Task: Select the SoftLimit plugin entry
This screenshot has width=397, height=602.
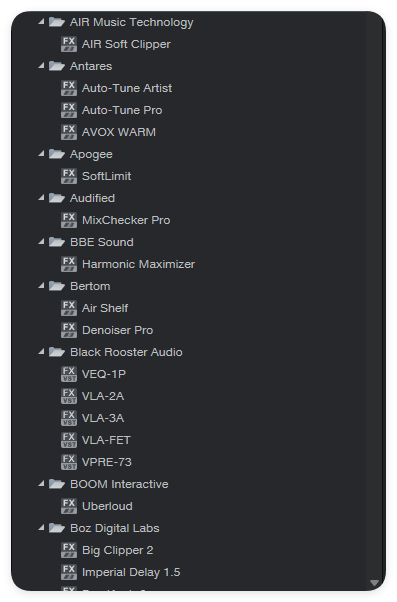Action: [x=106, y=176]
